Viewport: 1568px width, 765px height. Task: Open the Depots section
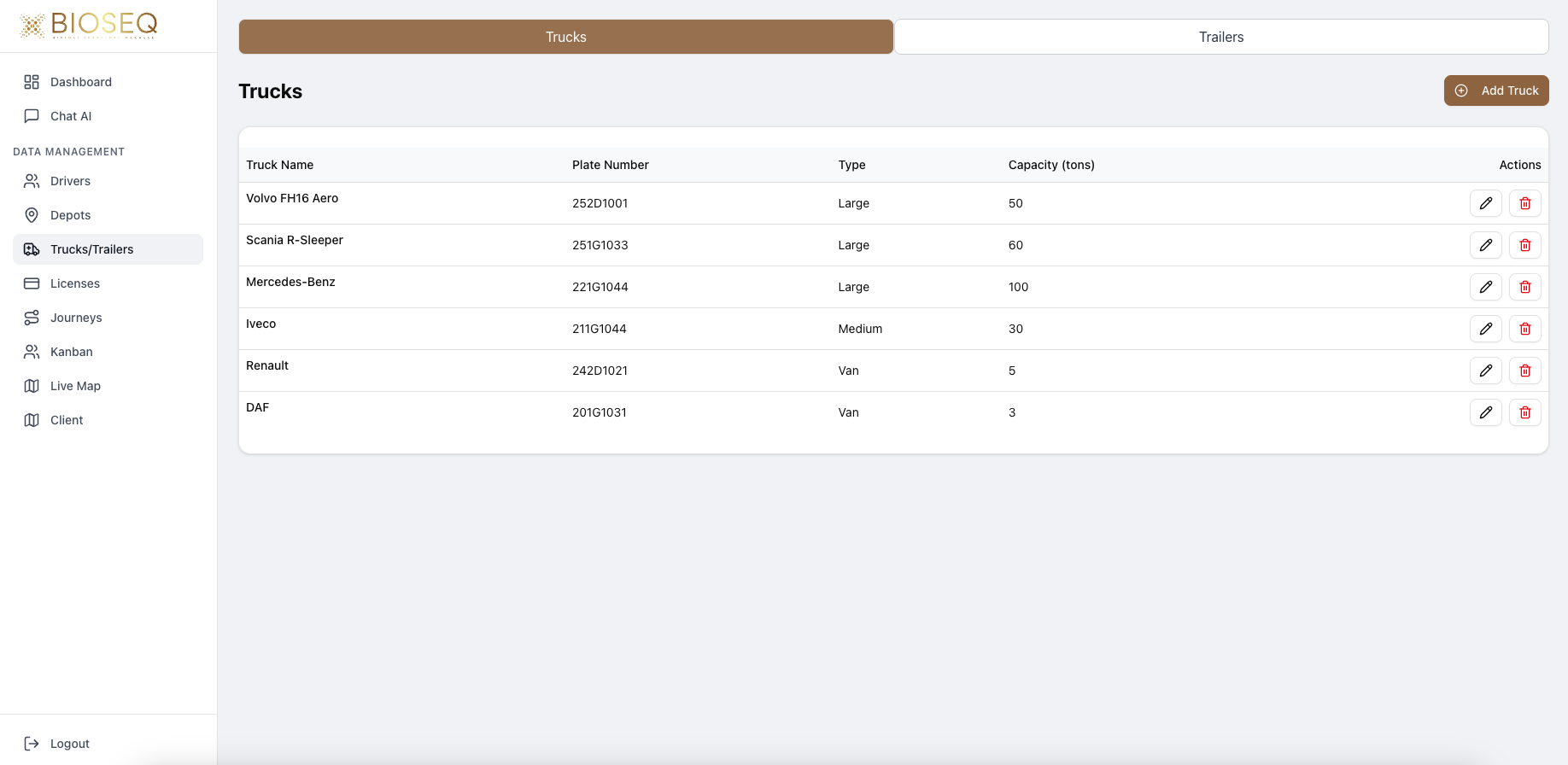70,215
